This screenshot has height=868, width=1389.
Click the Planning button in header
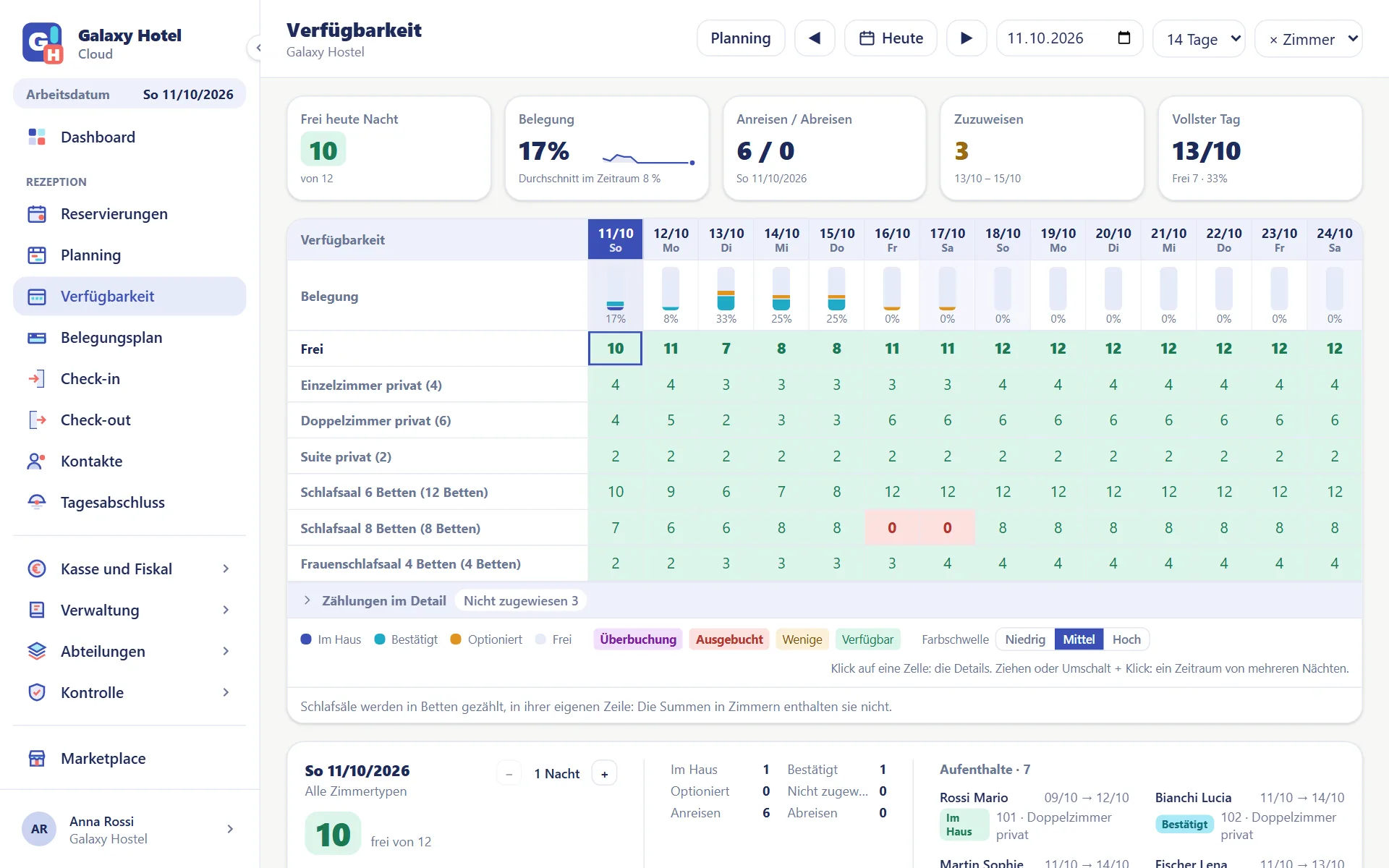tap(741, 38)
